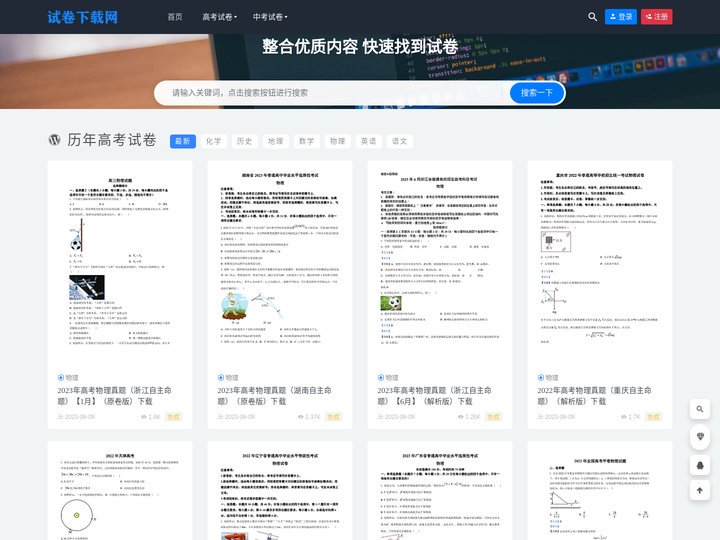Go to the 首页 home menu item
The height and width of the screenshot is (540, 720).
pos(174,17)
